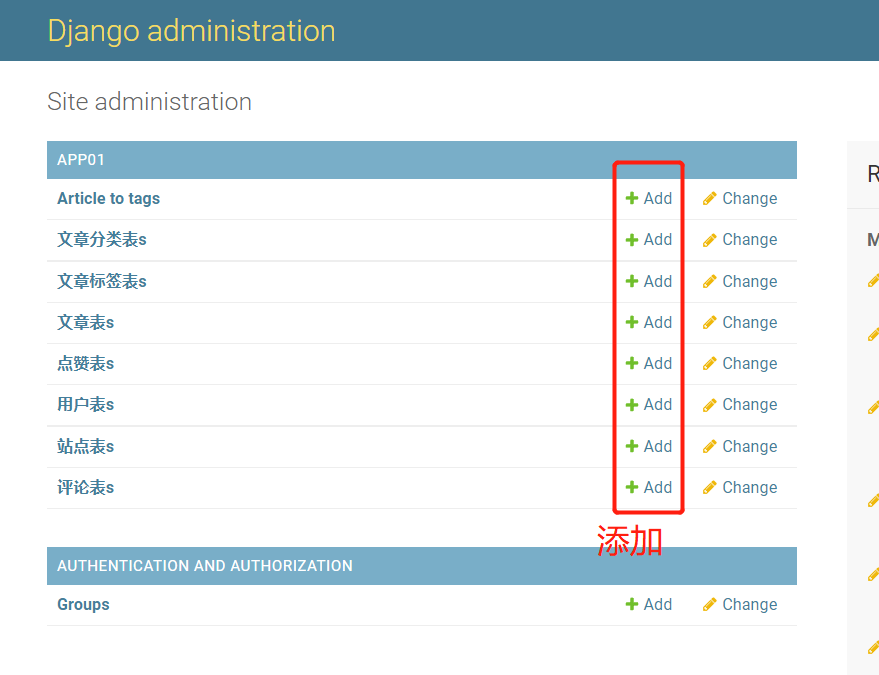Open the 点赞表s model link
879x675 pixels.
click(85, 363)
